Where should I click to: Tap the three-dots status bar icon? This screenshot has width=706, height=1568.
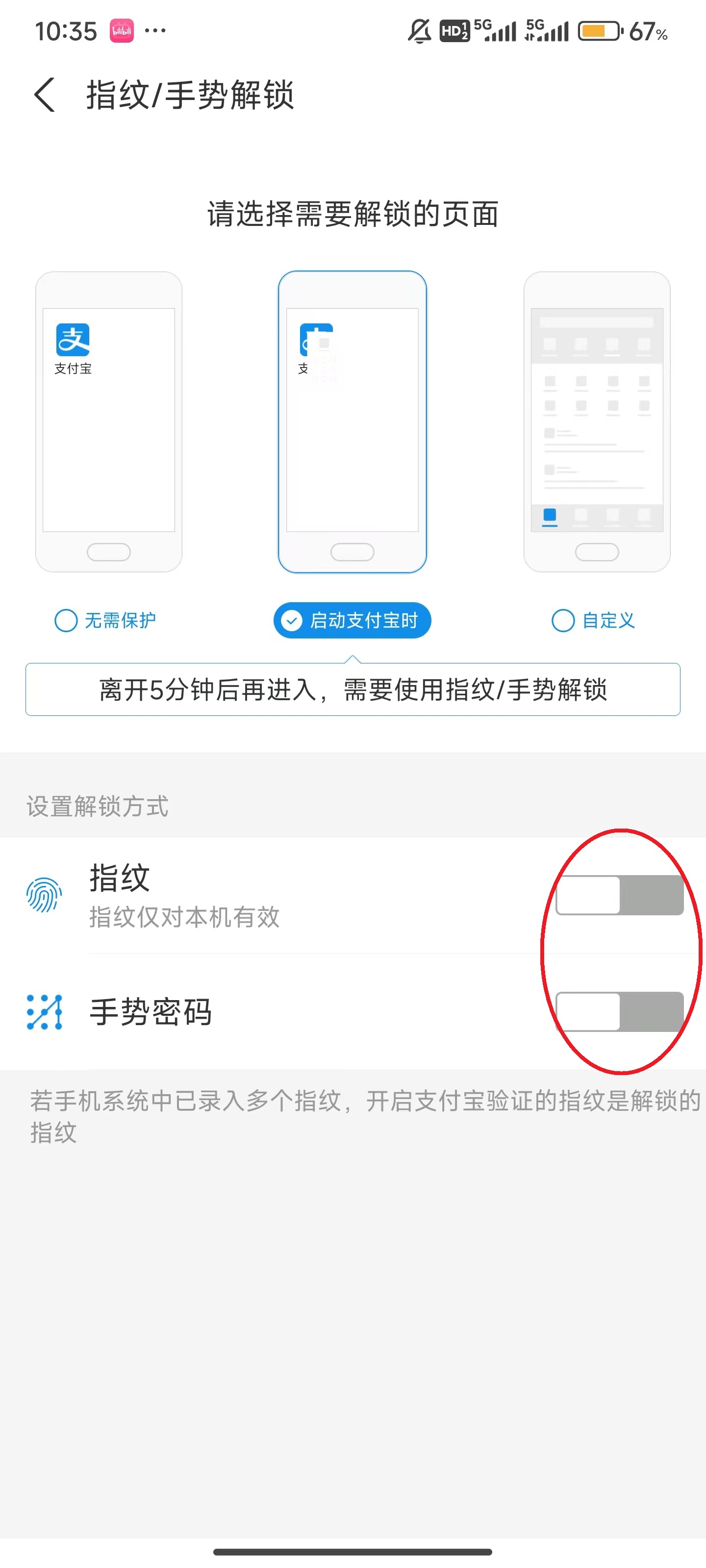tap(155, 30)
